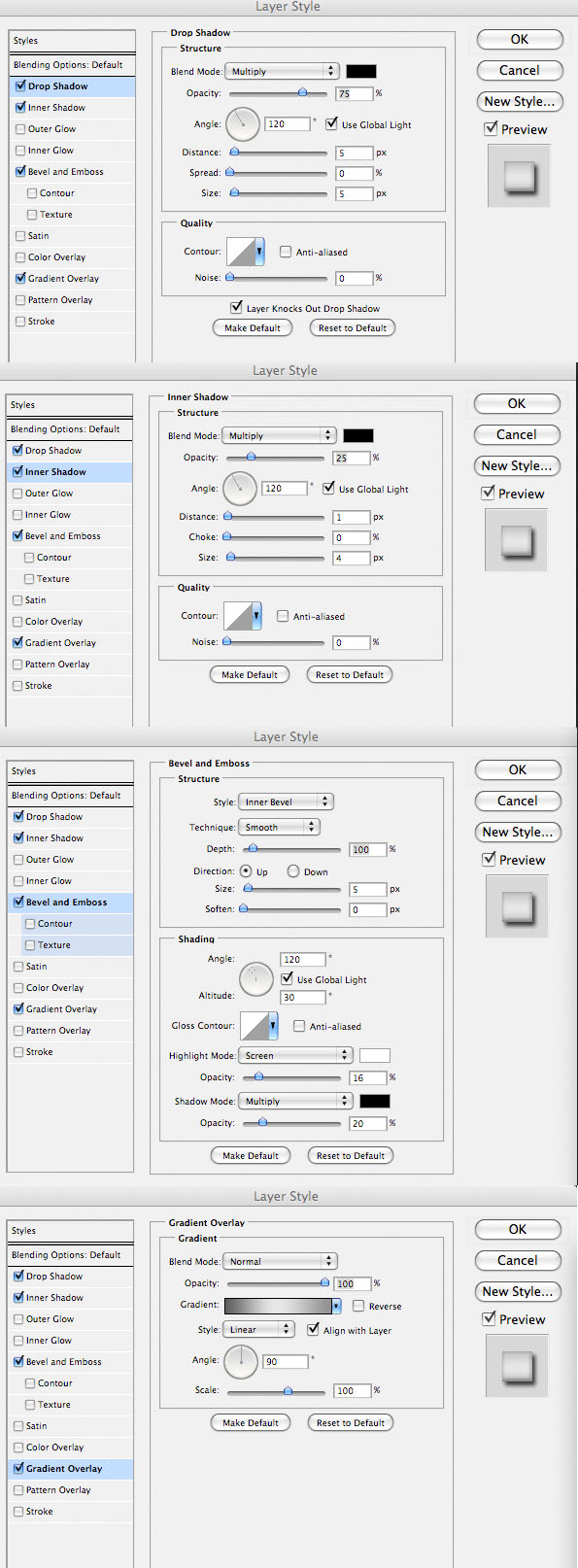Open the Shadow Mode Multiply dropdown
The image size is (578, 1568).
(295, 1101)
